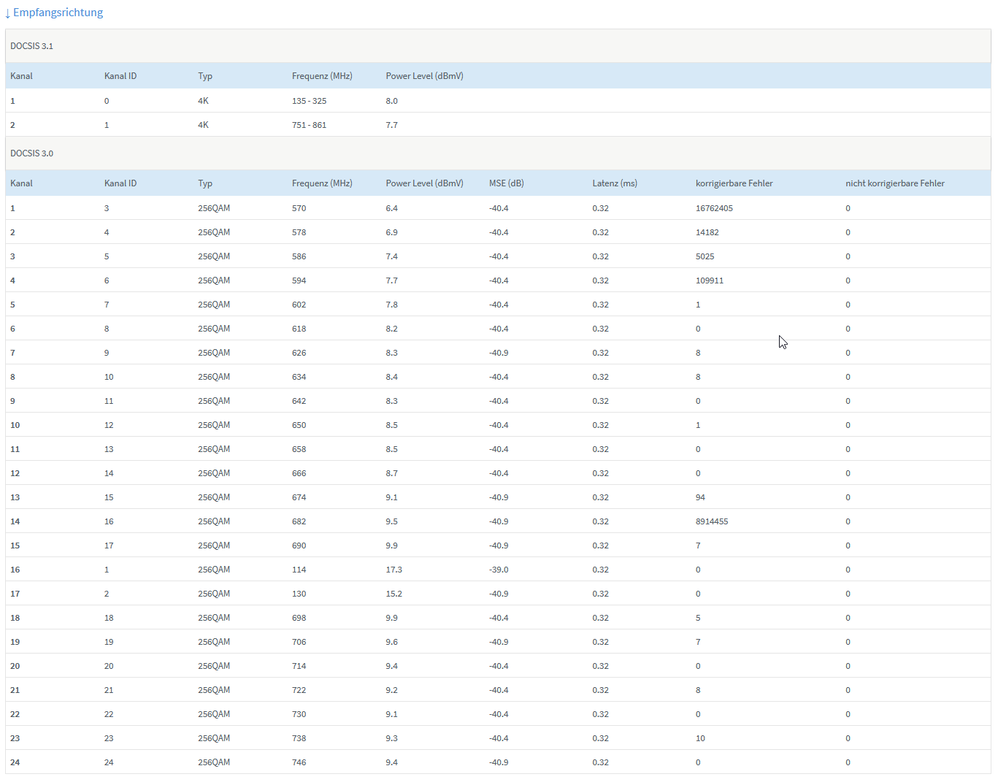Click the Empfangsrichtung heading link

point(54,13)
